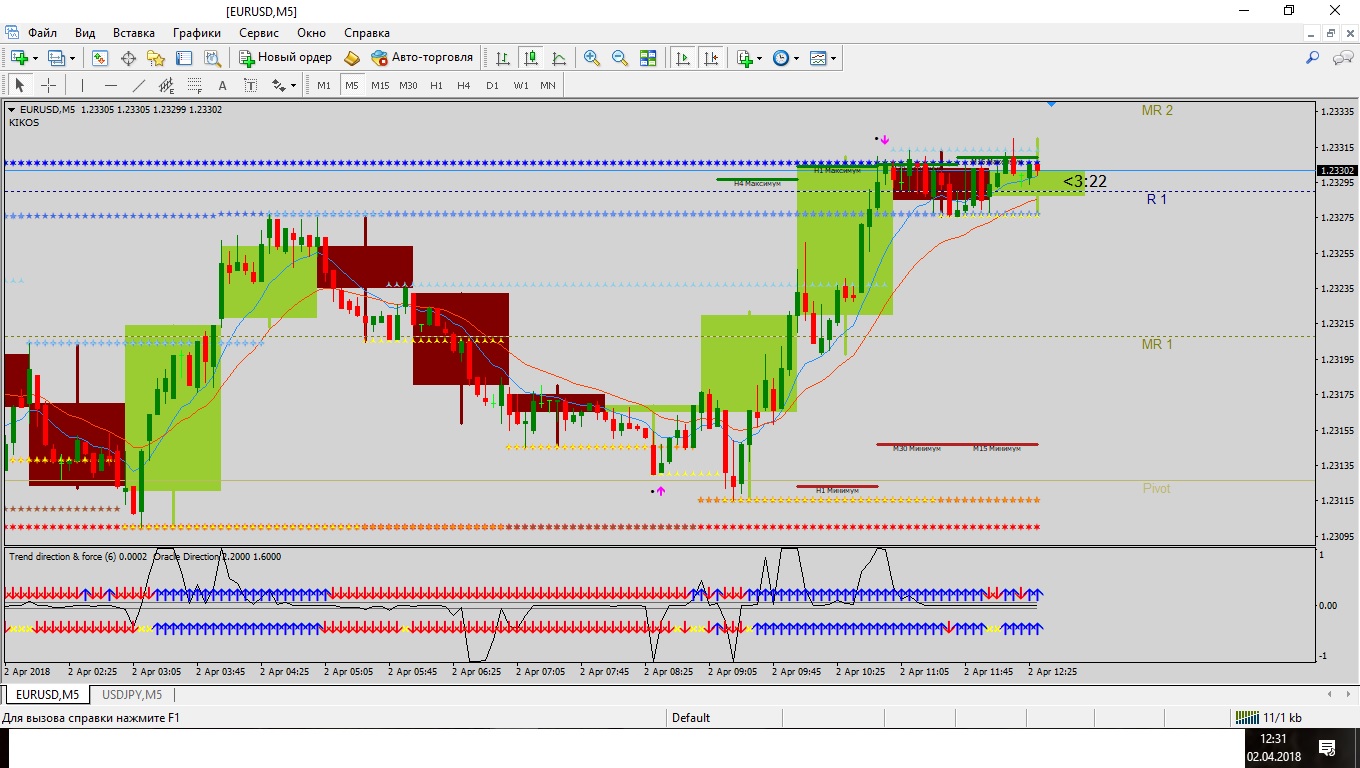Image resolution: width=1360 pixels, height=768 pixels.
Task: Zoom in on the chart
Action: (x=592, y=58)
